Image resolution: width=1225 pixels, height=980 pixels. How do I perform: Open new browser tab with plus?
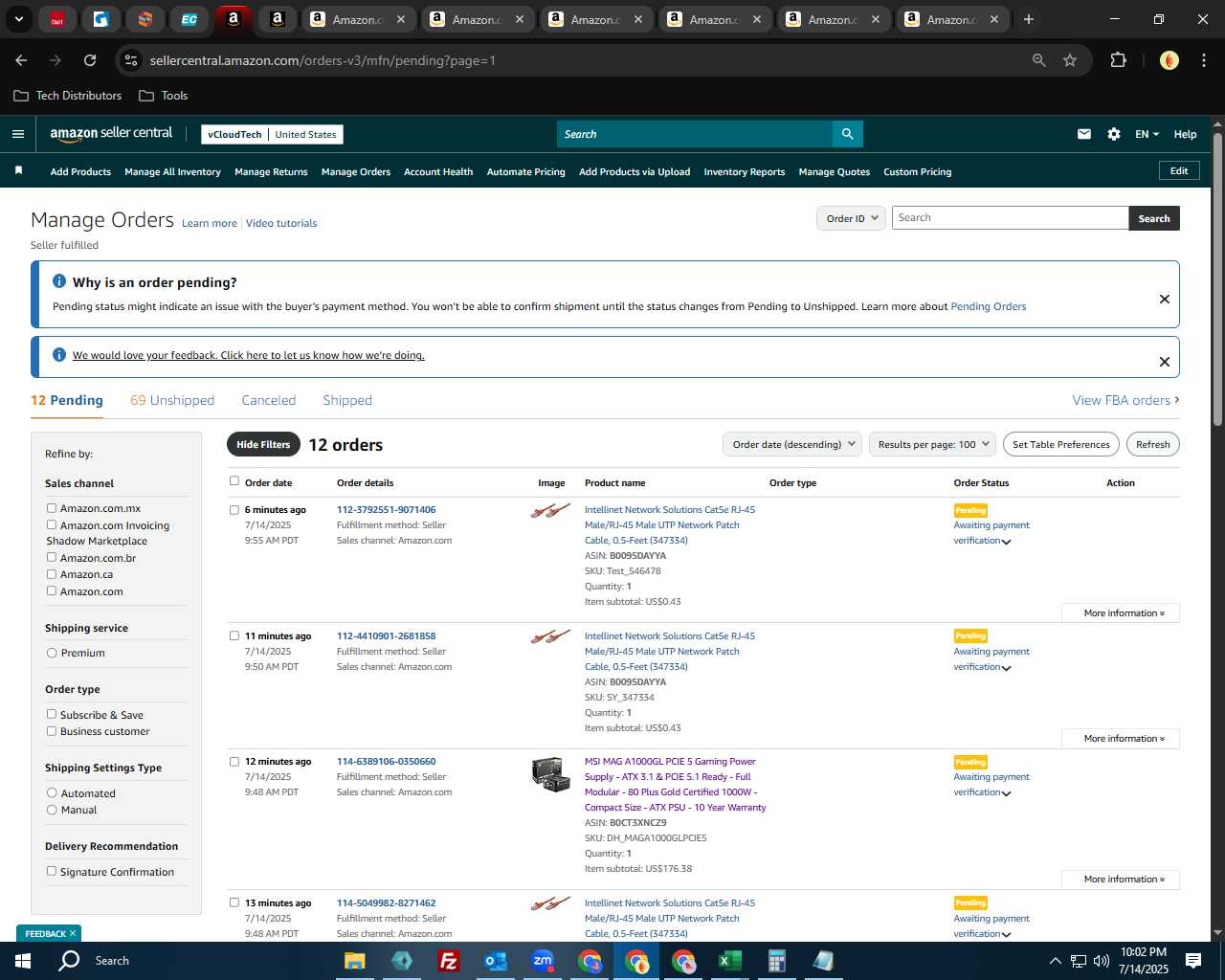(x=1029, y=19)
